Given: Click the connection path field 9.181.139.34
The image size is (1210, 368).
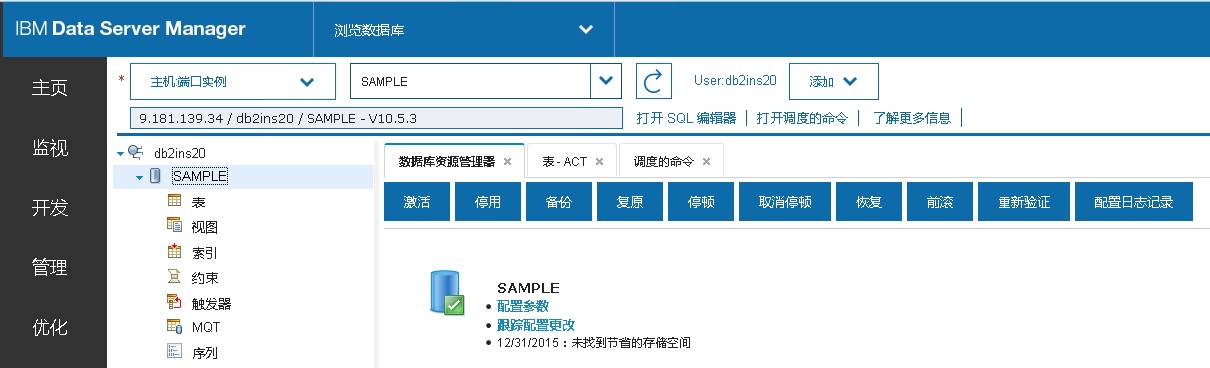Looking at the screenshot, I should click(x=375, y=117).
